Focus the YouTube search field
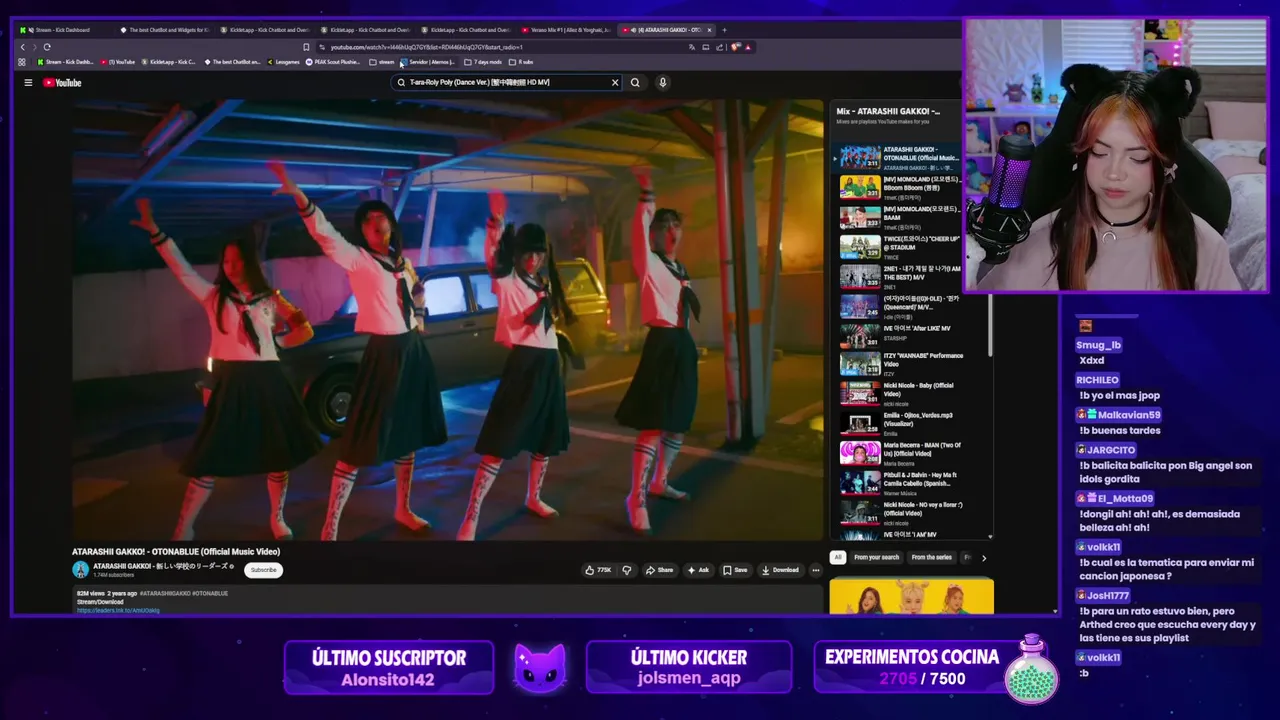Image resolution: width=1280 pixels, height=720 pixels. 505,83
